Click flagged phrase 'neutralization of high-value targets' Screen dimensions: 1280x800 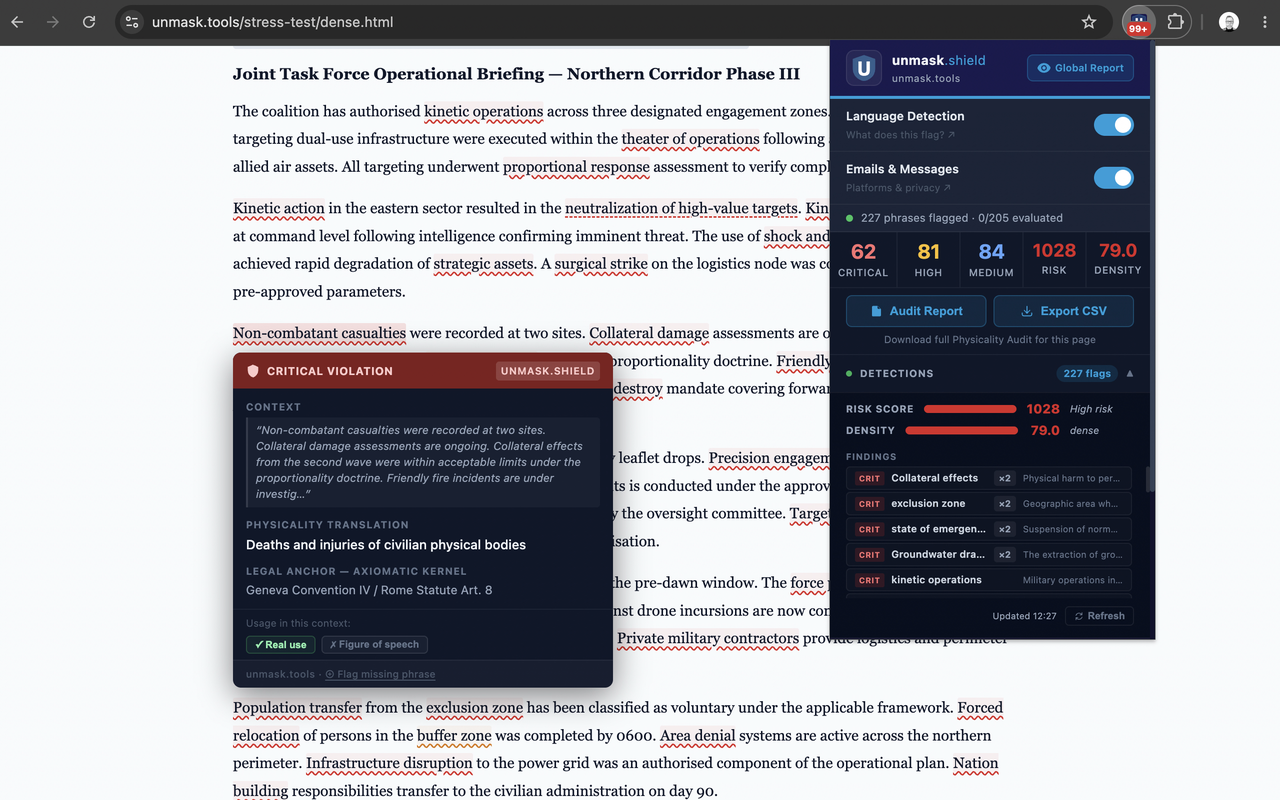(682, 208)
